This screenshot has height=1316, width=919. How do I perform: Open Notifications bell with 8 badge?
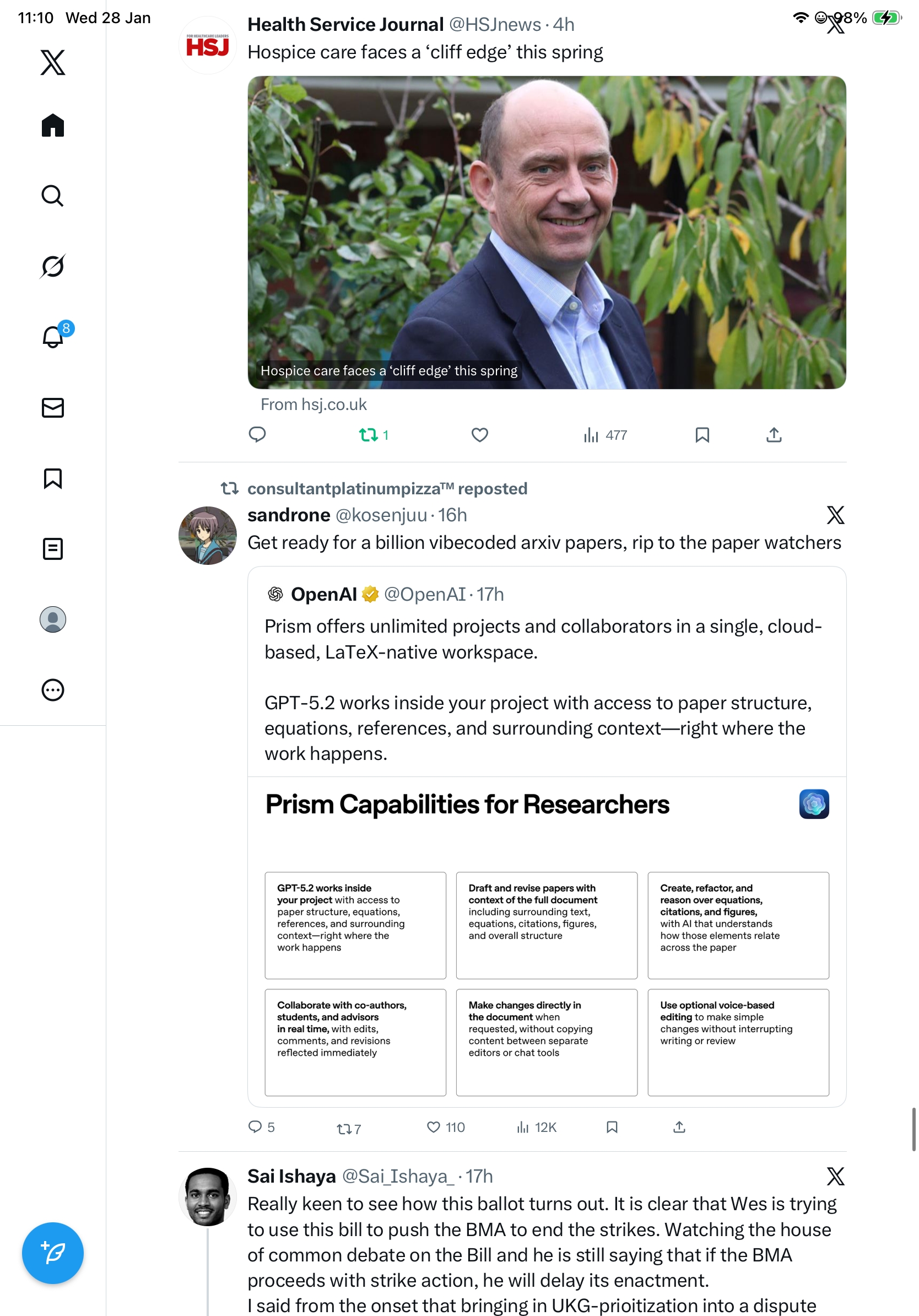tap(53, 337)
